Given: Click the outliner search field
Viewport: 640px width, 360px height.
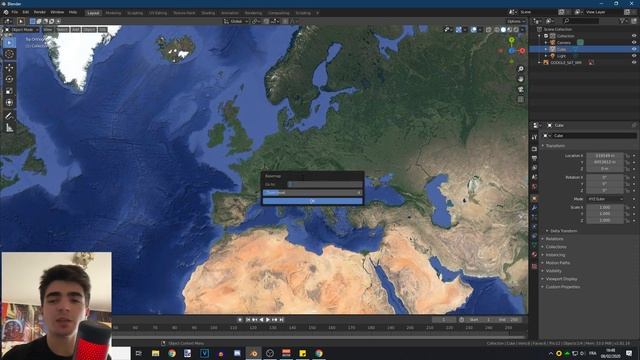Looking at the screenshot, I should tap(581, 21).
